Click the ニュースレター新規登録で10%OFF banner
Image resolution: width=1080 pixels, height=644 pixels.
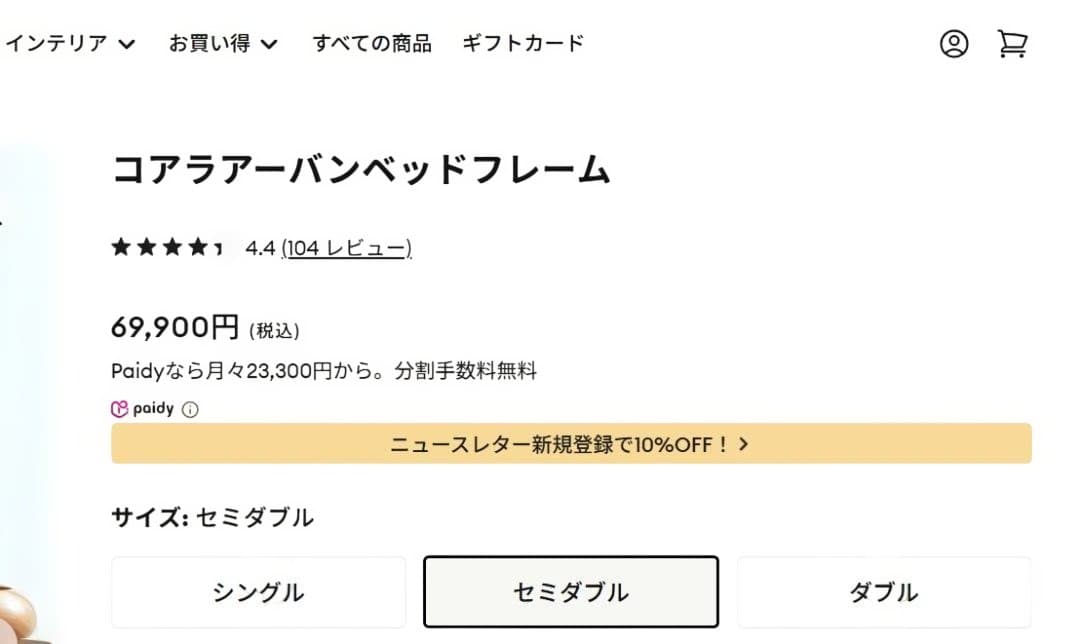(560, 444)
